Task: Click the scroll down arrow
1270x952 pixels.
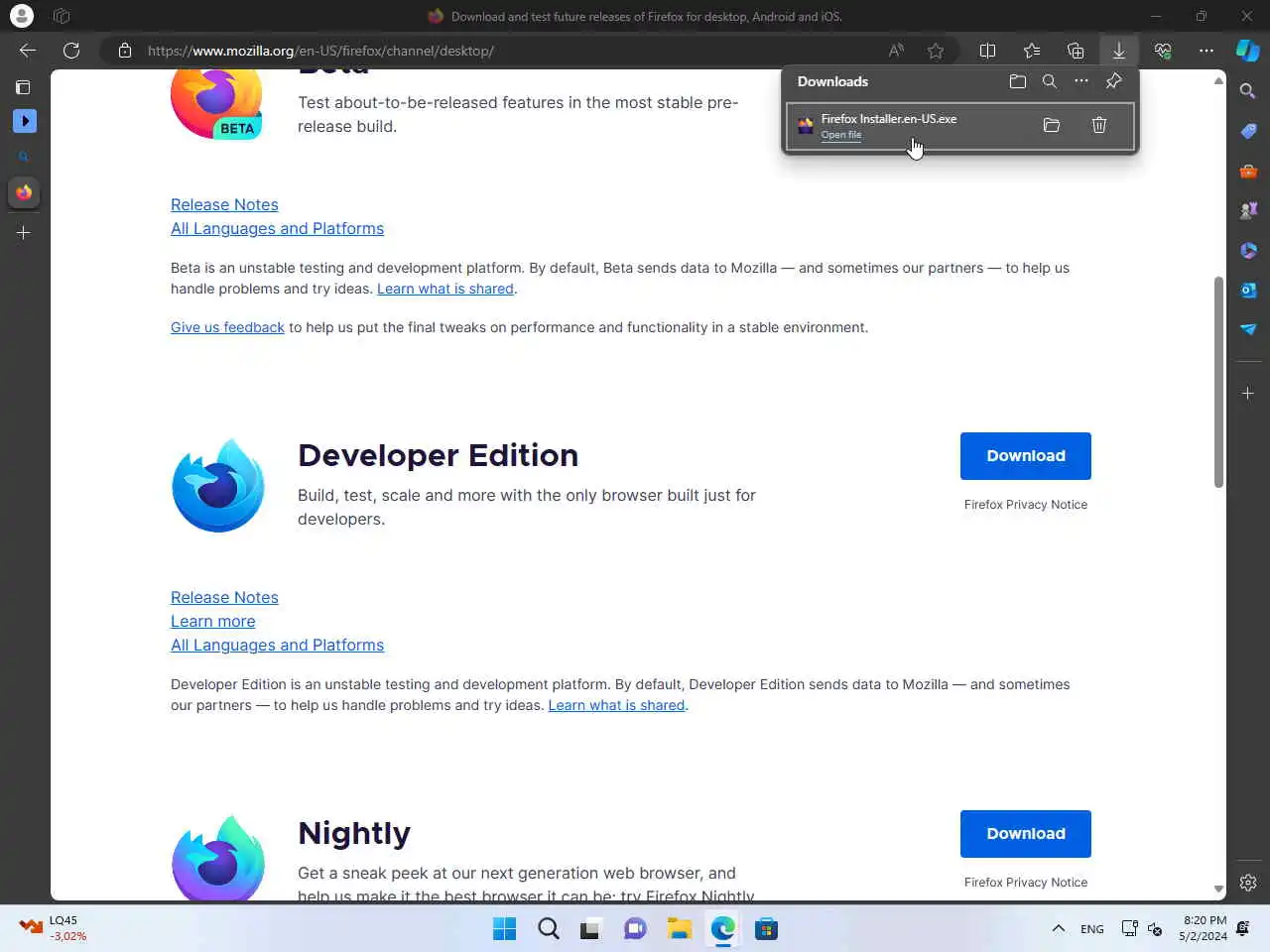Action: pos(1218,890)
